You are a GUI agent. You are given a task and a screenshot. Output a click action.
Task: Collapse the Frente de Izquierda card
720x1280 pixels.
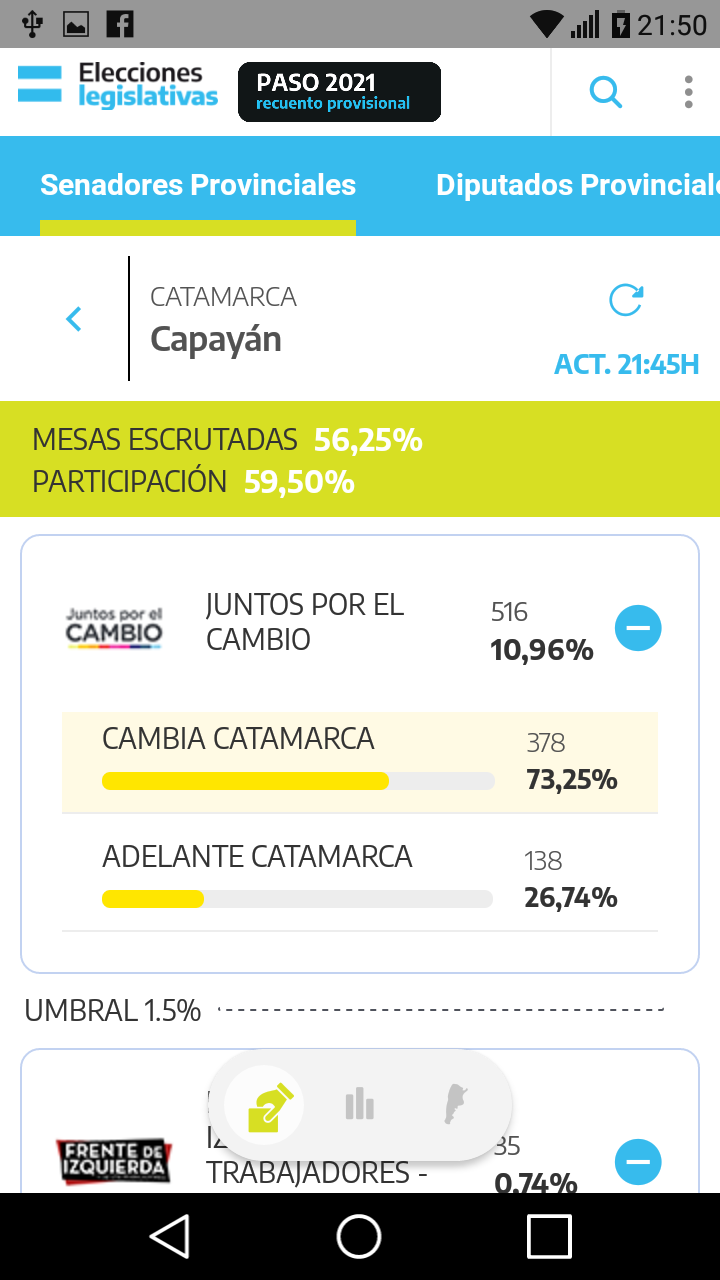638,1162
